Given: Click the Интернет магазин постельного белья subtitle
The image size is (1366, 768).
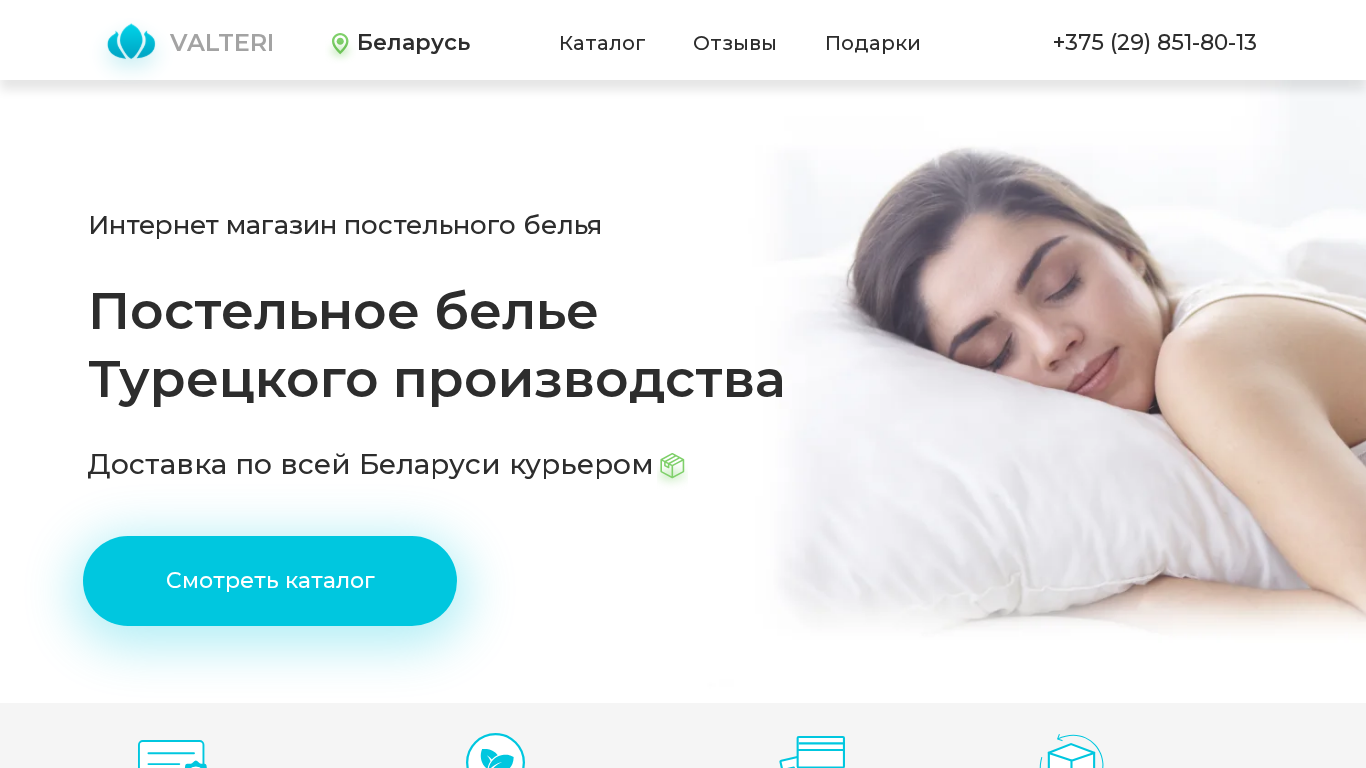Looking at the screenshot, I should click(345, 225).
